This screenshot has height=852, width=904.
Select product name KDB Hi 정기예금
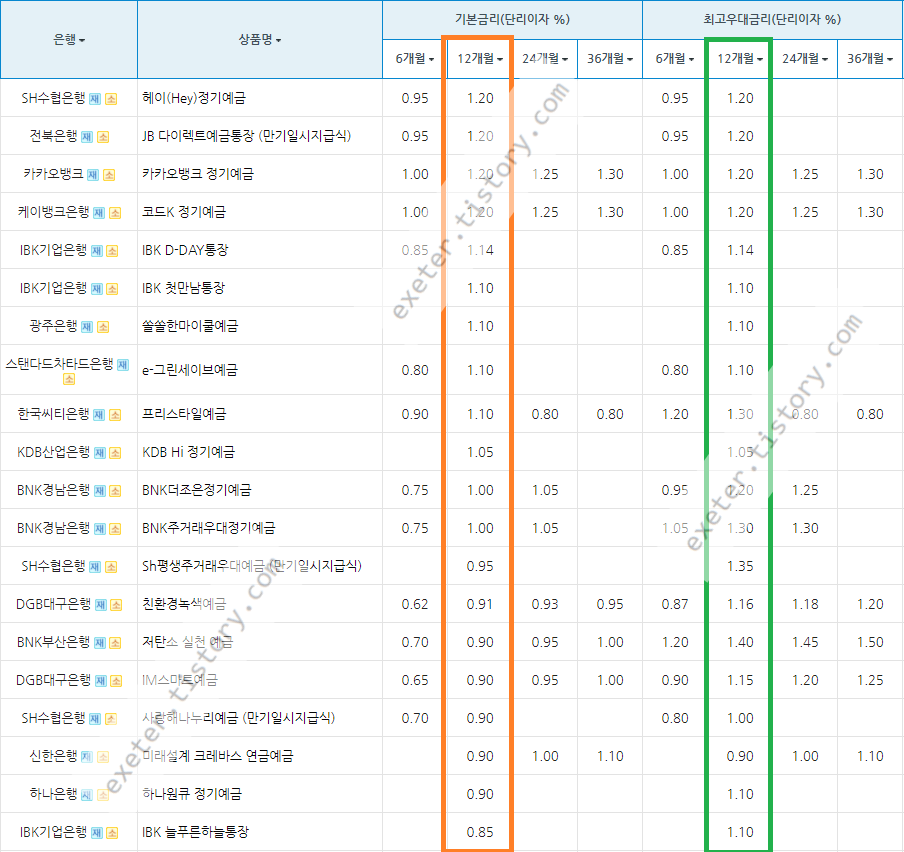click(x=189, y=452)
